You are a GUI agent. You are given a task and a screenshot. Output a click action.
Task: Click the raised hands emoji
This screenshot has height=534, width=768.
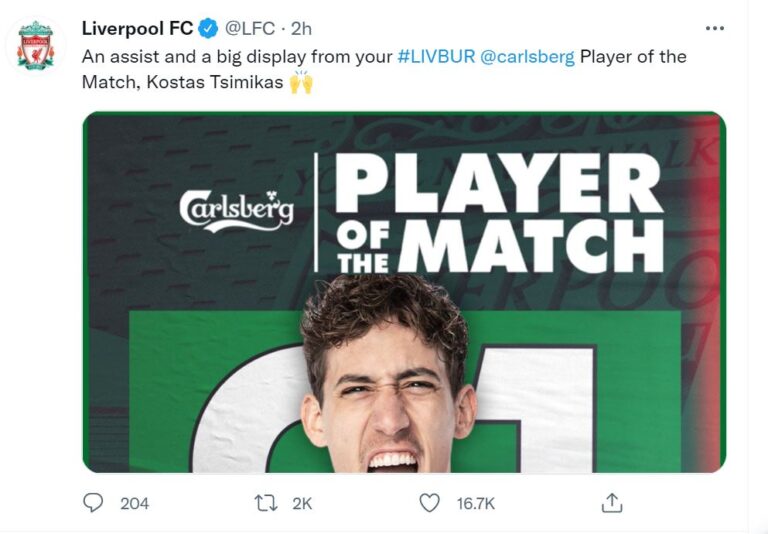301,82
